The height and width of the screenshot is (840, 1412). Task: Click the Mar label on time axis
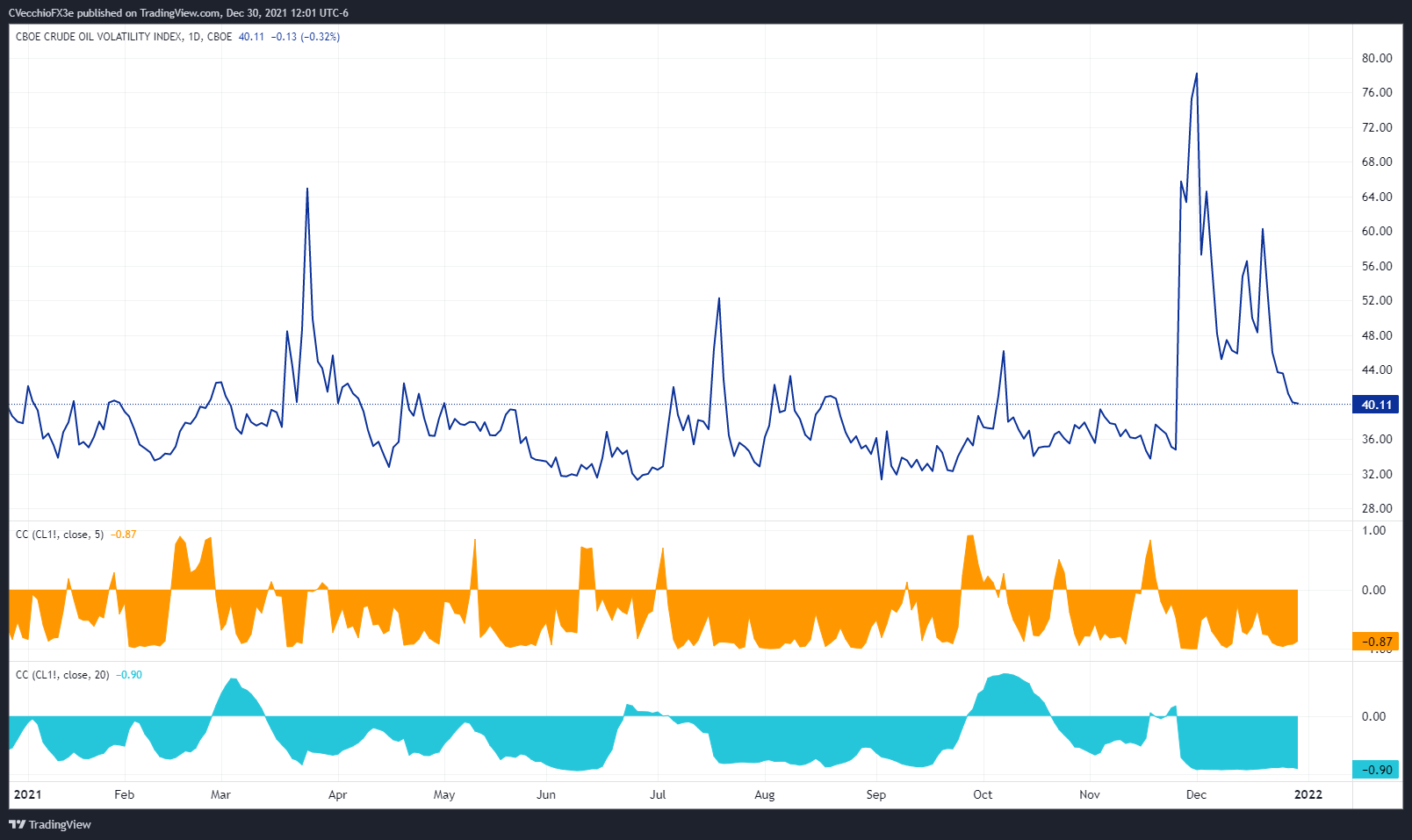(220, 794)
